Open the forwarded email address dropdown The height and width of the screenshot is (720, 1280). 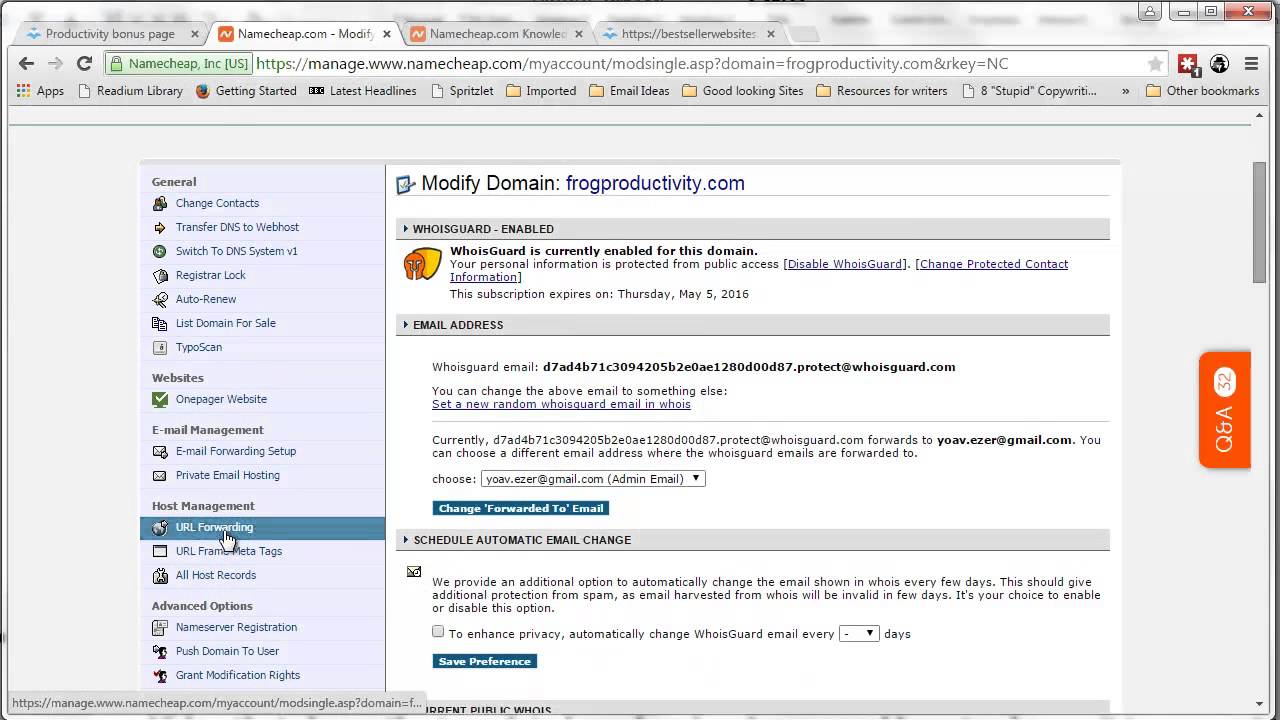(593, 479)
